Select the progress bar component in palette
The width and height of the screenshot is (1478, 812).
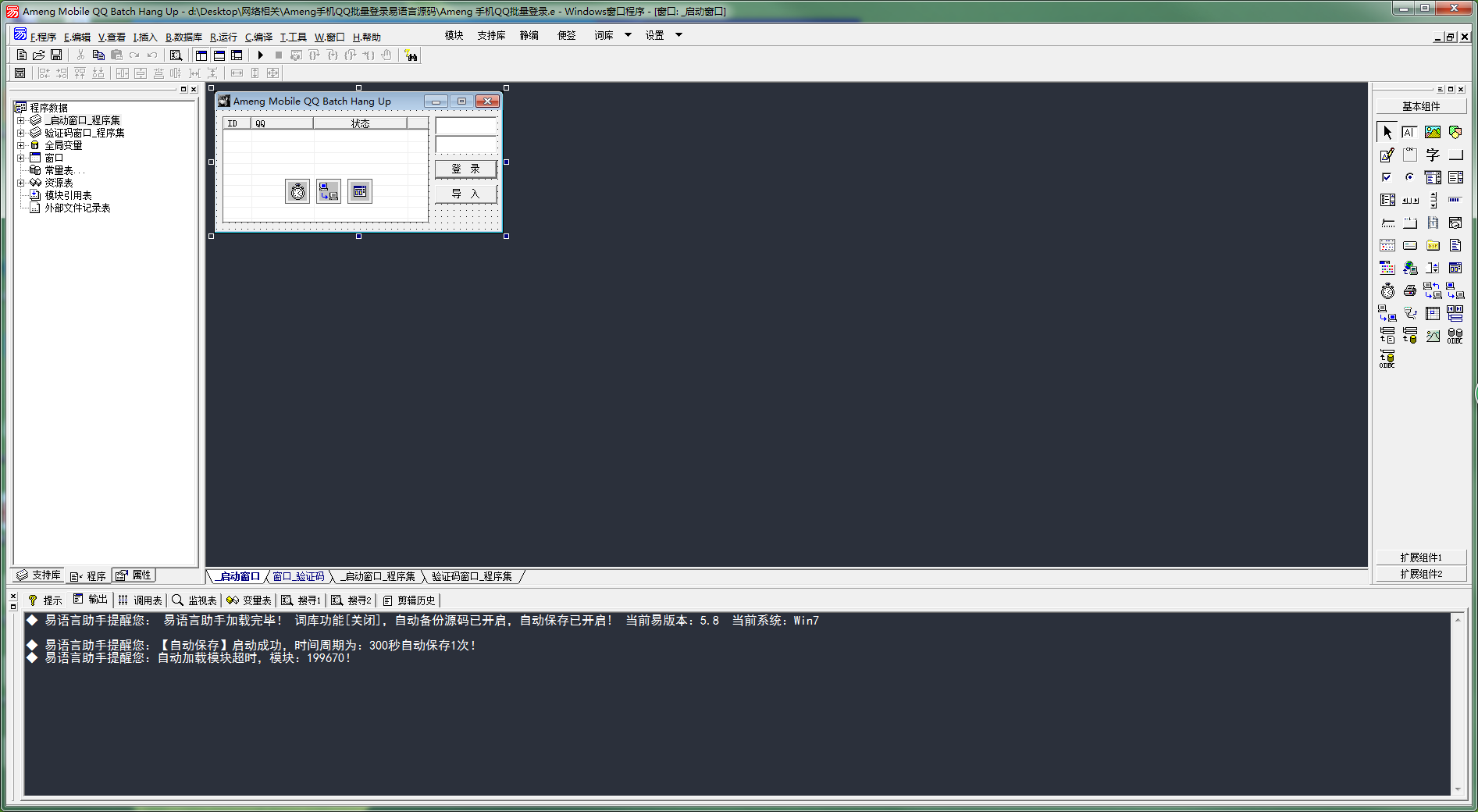point(1455,201)
